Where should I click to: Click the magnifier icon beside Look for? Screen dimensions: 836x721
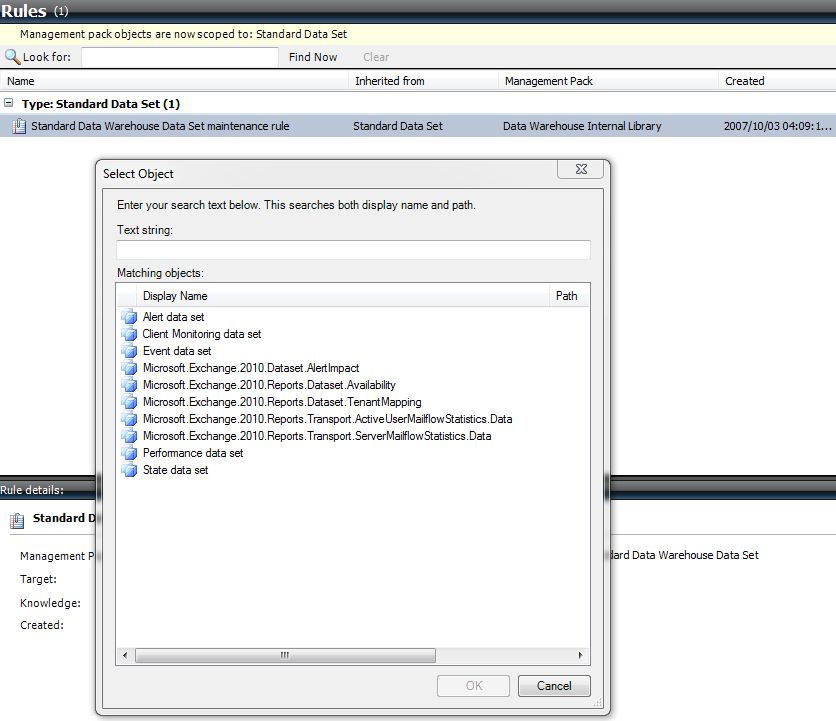12,57
